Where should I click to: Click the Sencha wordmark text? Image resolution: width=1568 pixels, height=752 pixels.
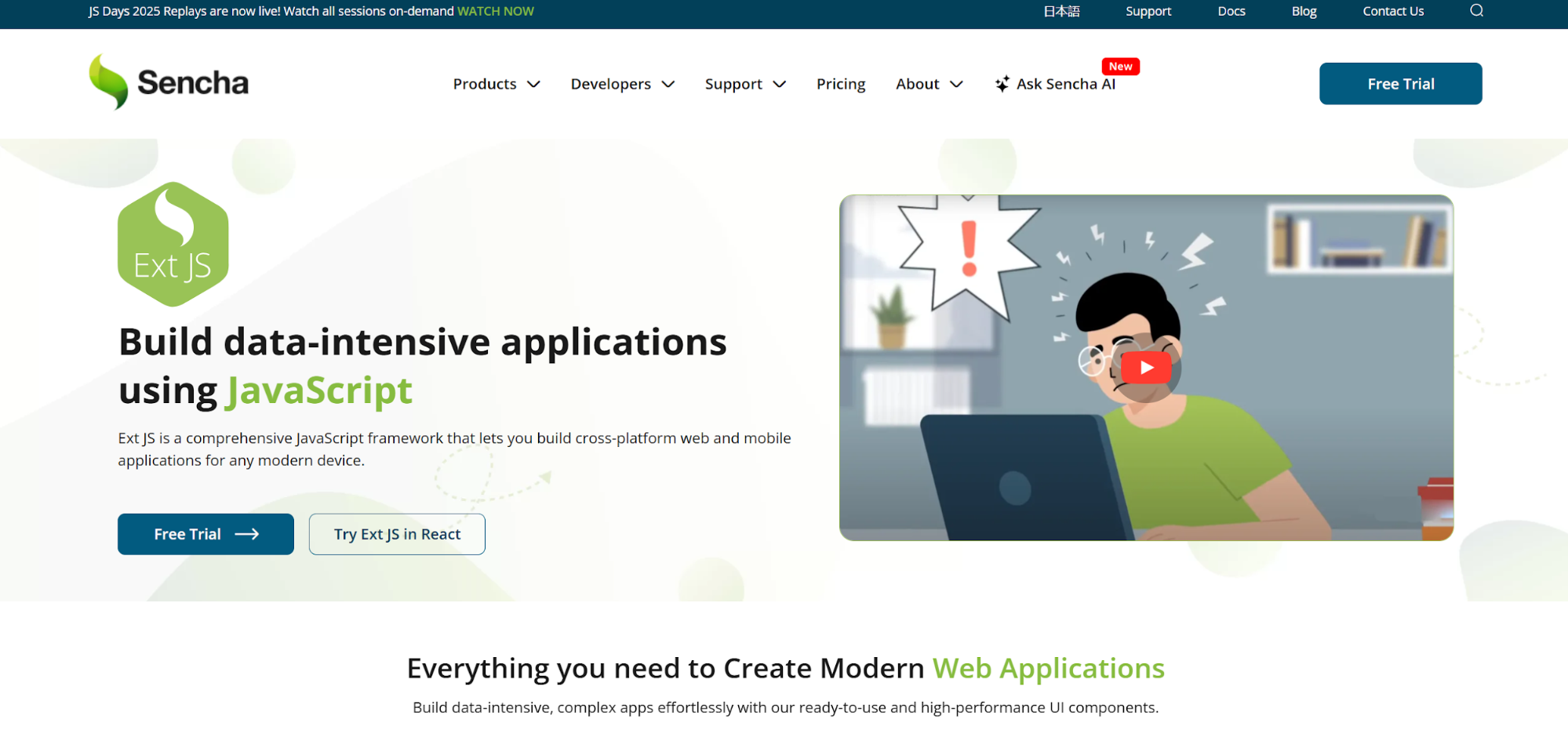193,82
